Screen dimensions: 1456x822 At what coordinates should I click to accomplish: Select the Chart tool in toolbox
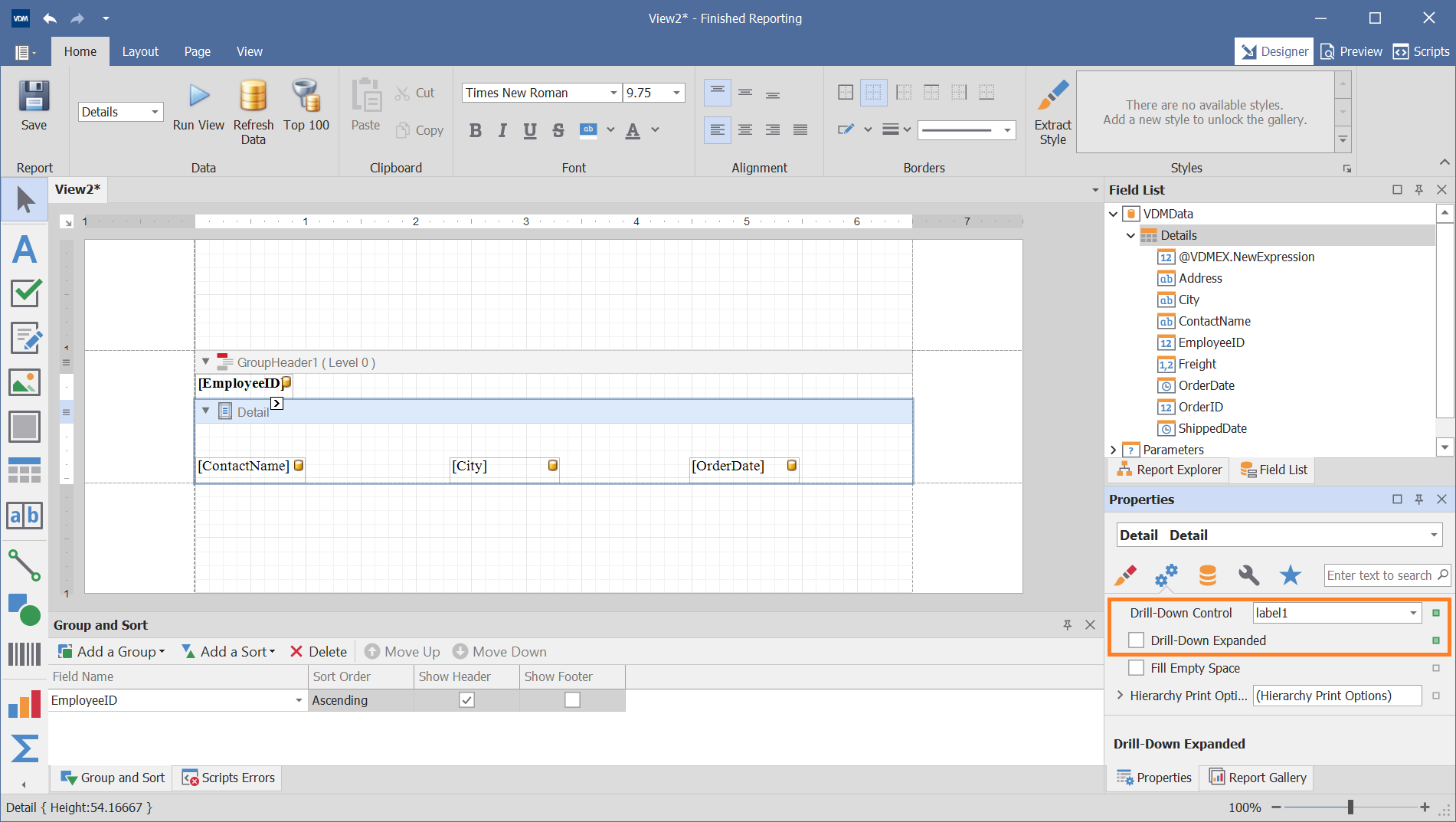25,704
